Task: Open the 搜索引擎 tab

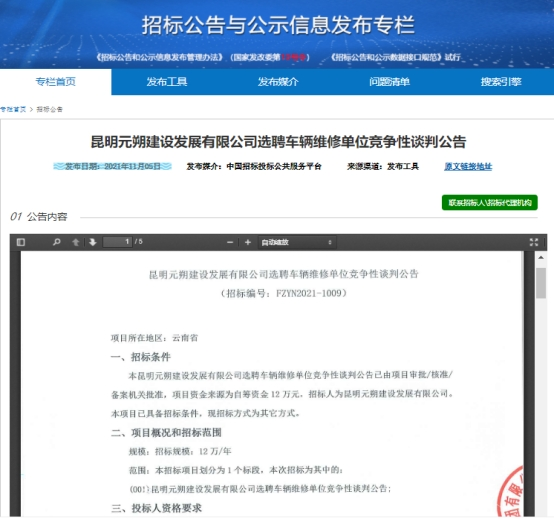Action: (501, 82)
